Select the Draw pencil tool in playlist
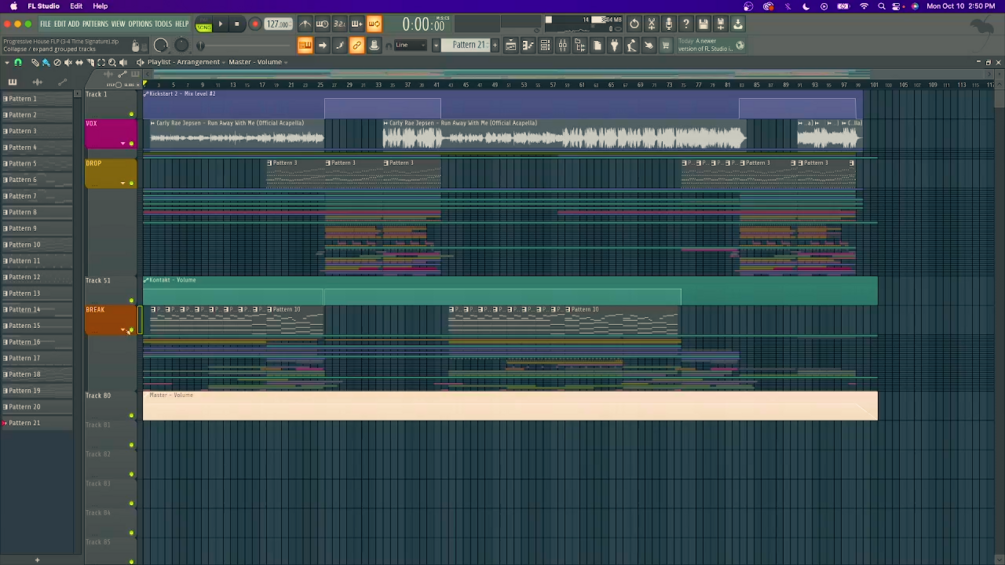The image size is (1005, 565). (35, 62)
